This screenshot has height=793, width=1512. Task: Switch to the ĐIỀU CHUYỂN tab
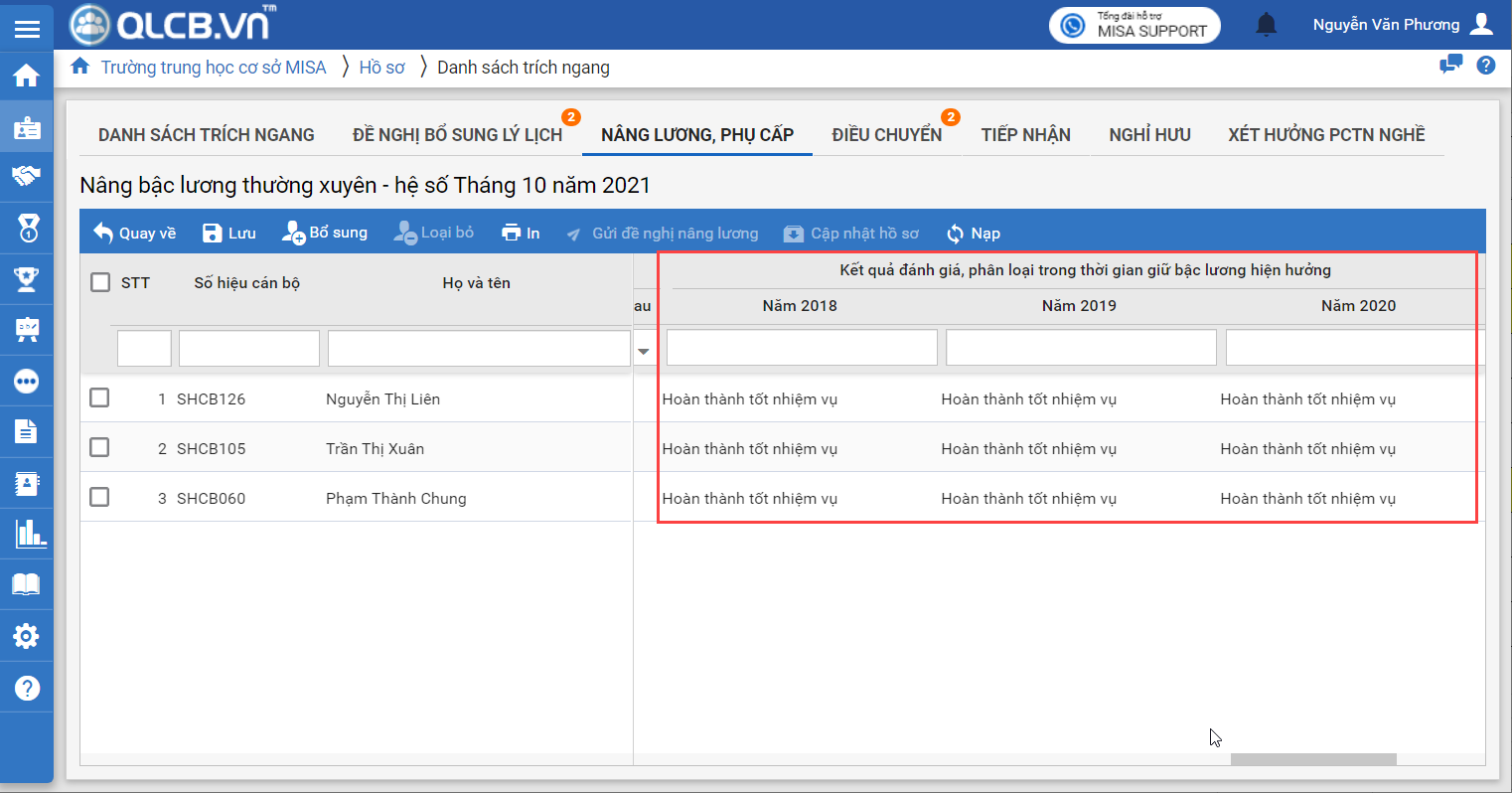(x=886, y=135)
